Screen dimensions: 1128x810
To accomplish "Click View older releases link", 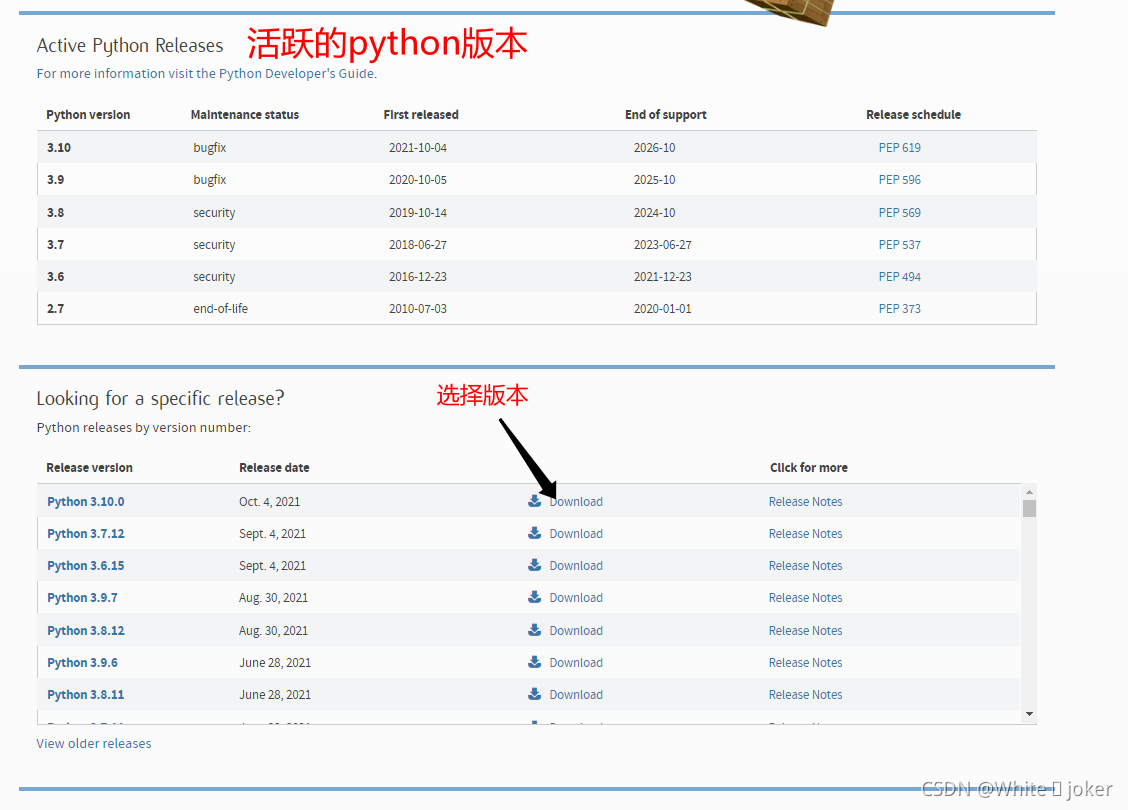I will [94, 743].
